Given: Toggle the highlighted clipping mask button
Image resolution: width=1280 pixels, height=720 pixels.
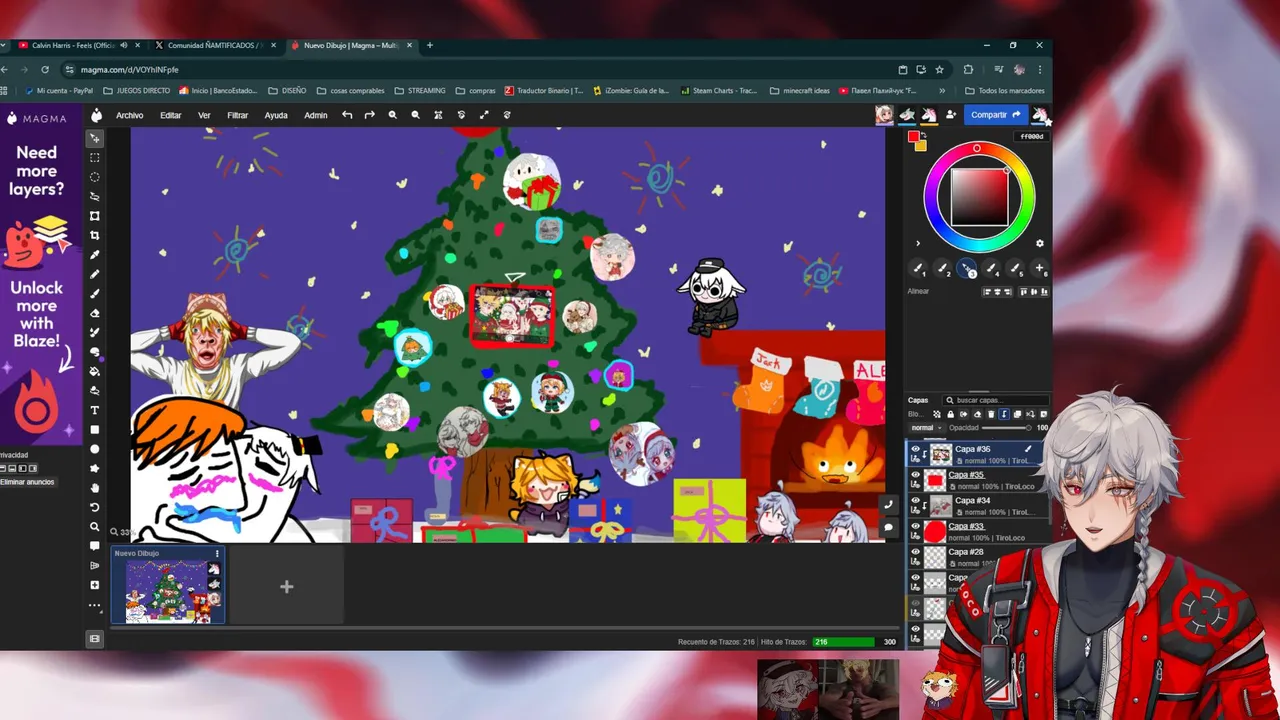Looking at the screenshot, I should coord(1004,414).
